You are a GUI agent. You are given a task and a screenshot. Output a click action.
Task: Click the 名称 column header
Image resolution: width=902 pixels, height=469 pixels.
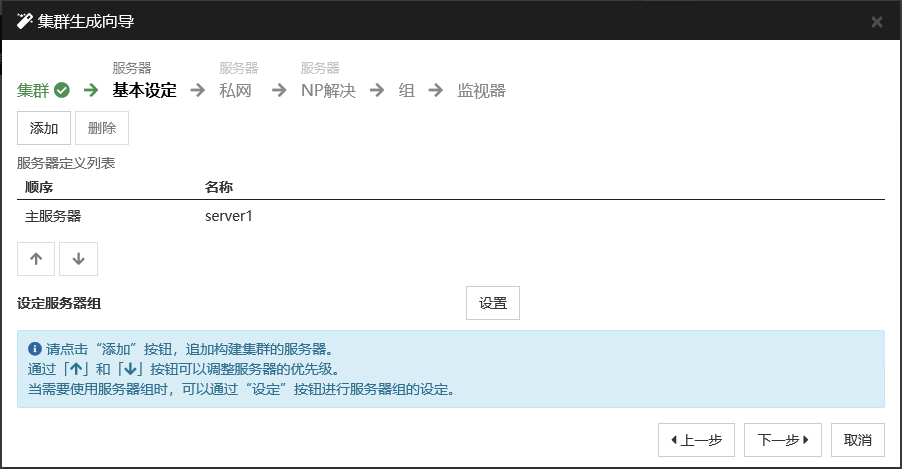219,187
